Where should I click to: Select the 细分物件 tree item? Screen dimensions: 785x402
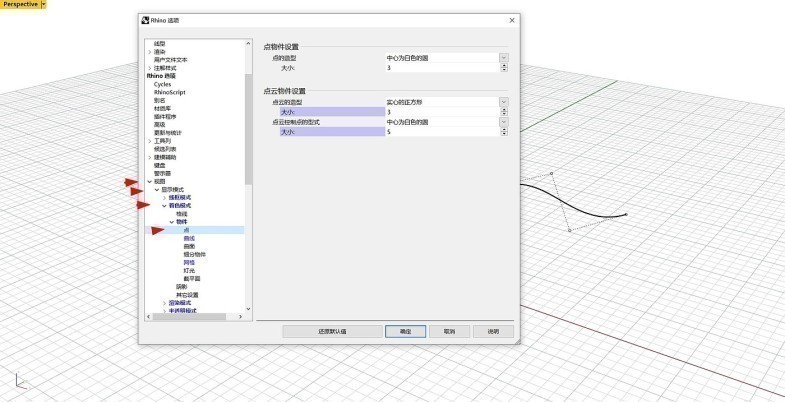(x=195, y=254)
